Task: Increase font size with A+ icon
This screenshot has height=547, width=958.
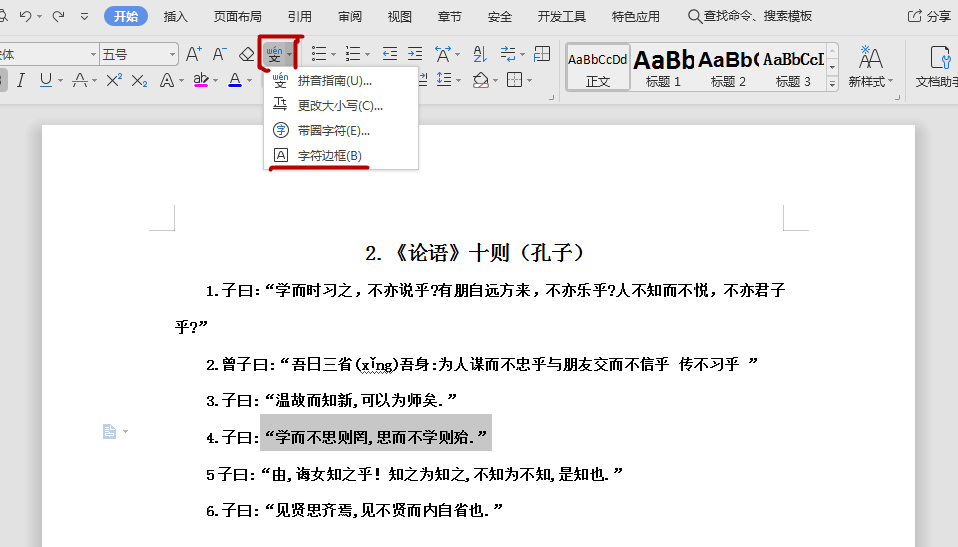Action: point(194,54)
